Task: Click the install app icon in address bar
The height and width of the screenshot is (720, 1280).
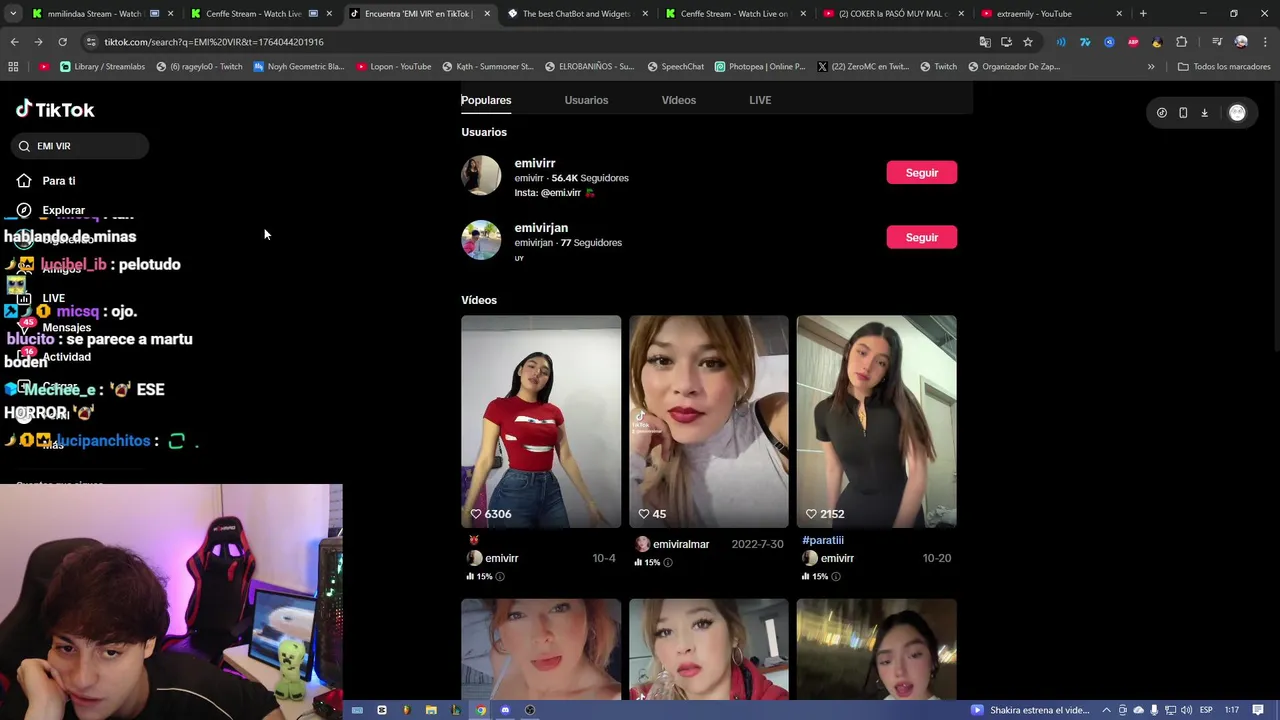Action: pos(1006,42)
